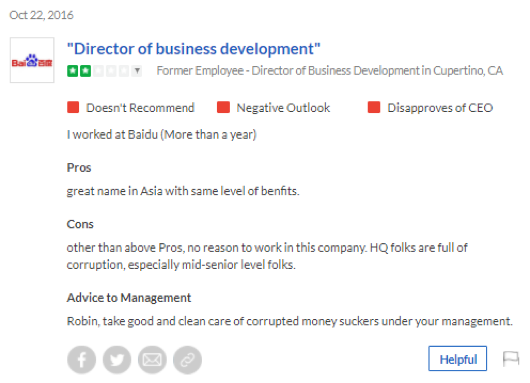Click the Pros section heading
The width and height of the screenshot is (530, 383).
tap(79, 168)
